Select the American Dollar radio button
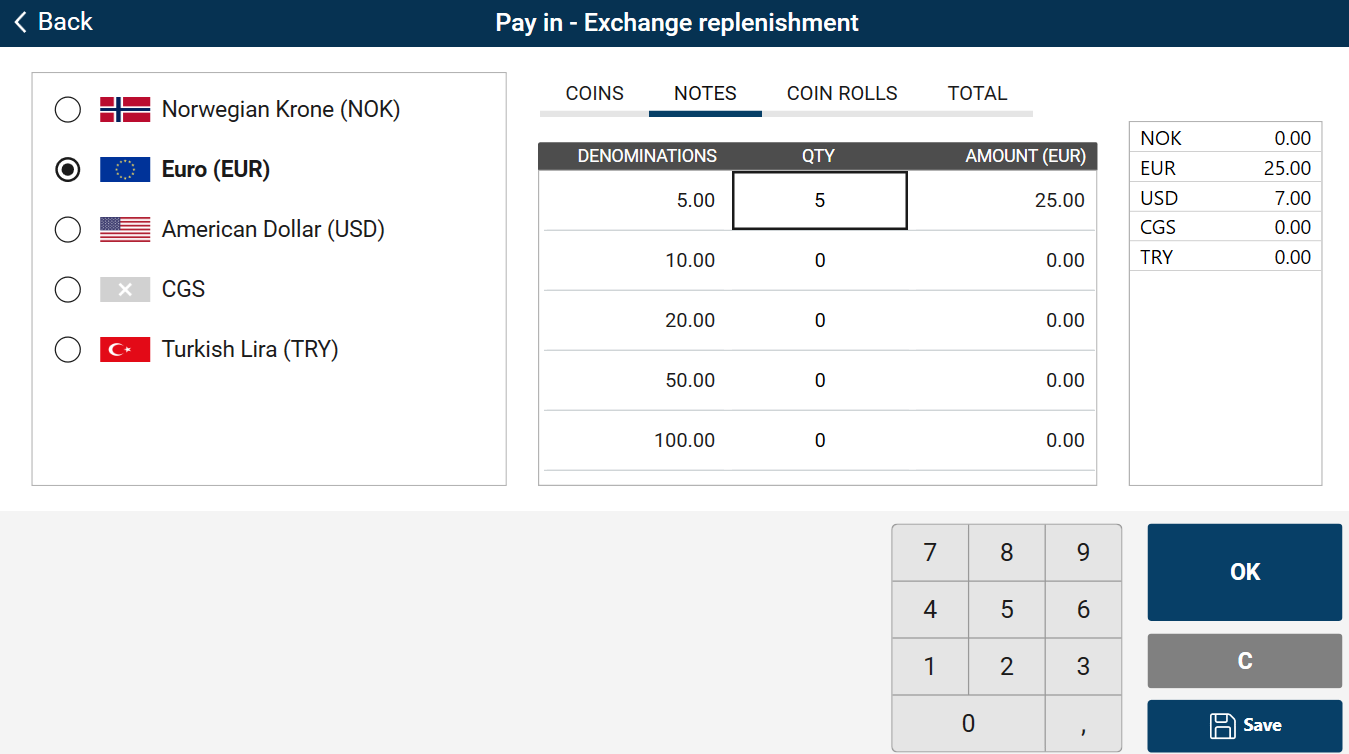The image size is (1349, 754). 68,229
